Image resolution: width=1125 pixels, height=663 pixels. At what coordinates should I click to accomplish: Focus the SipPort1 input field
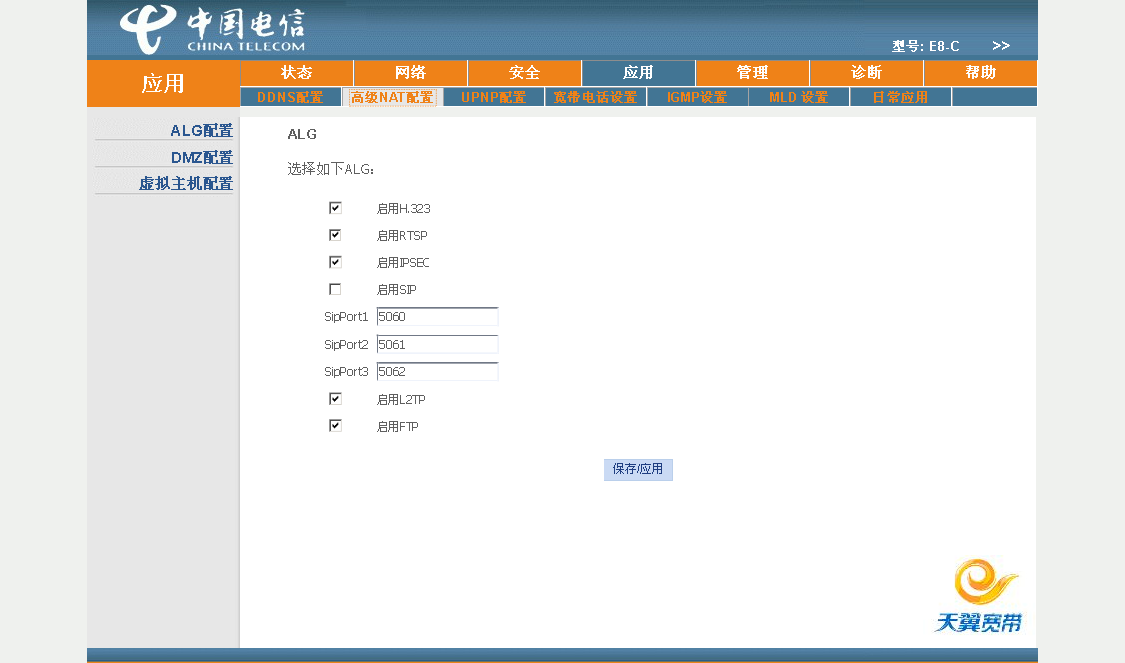point(438,316)
